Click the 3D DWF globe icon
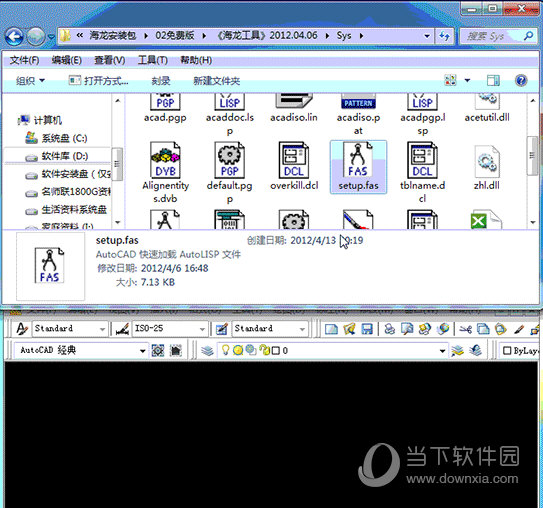The width and height of the screenshot is (543, 508). click(443, 329)
